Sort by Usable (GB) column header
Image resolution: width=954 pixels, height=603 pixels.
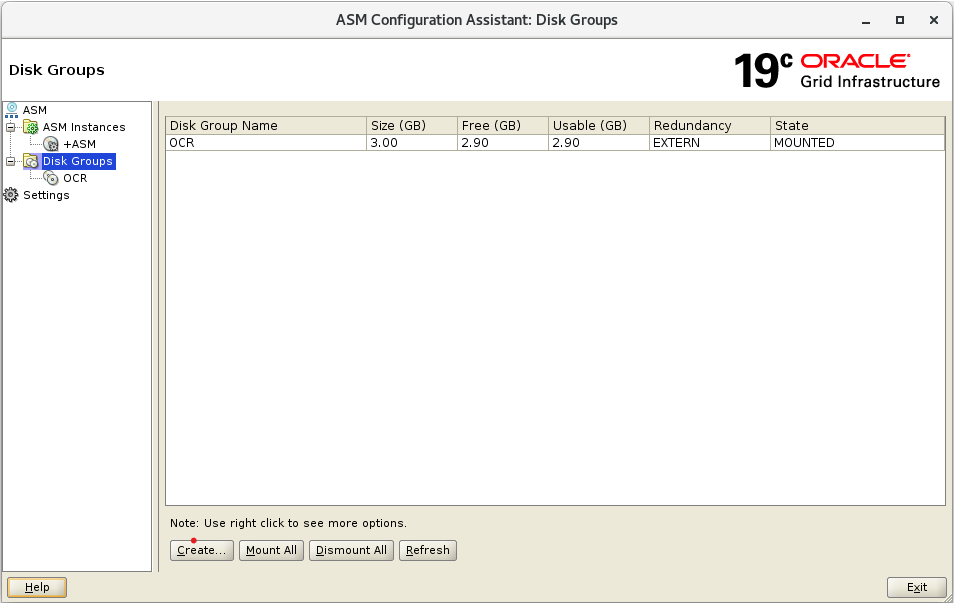[x=599, y=125]
